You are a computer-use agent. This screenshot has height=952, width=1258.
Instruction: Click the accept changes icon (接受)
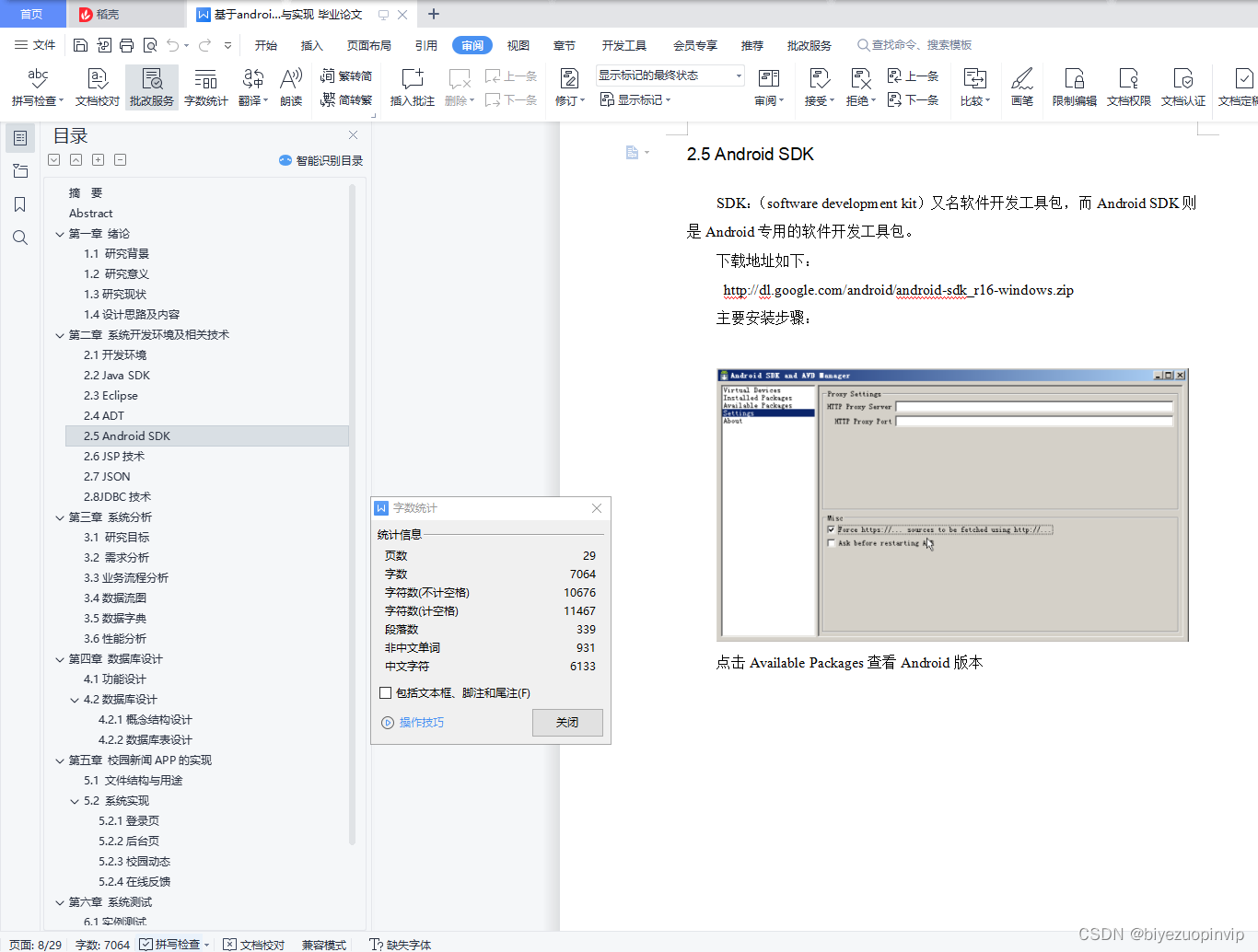tap(819, 87)
